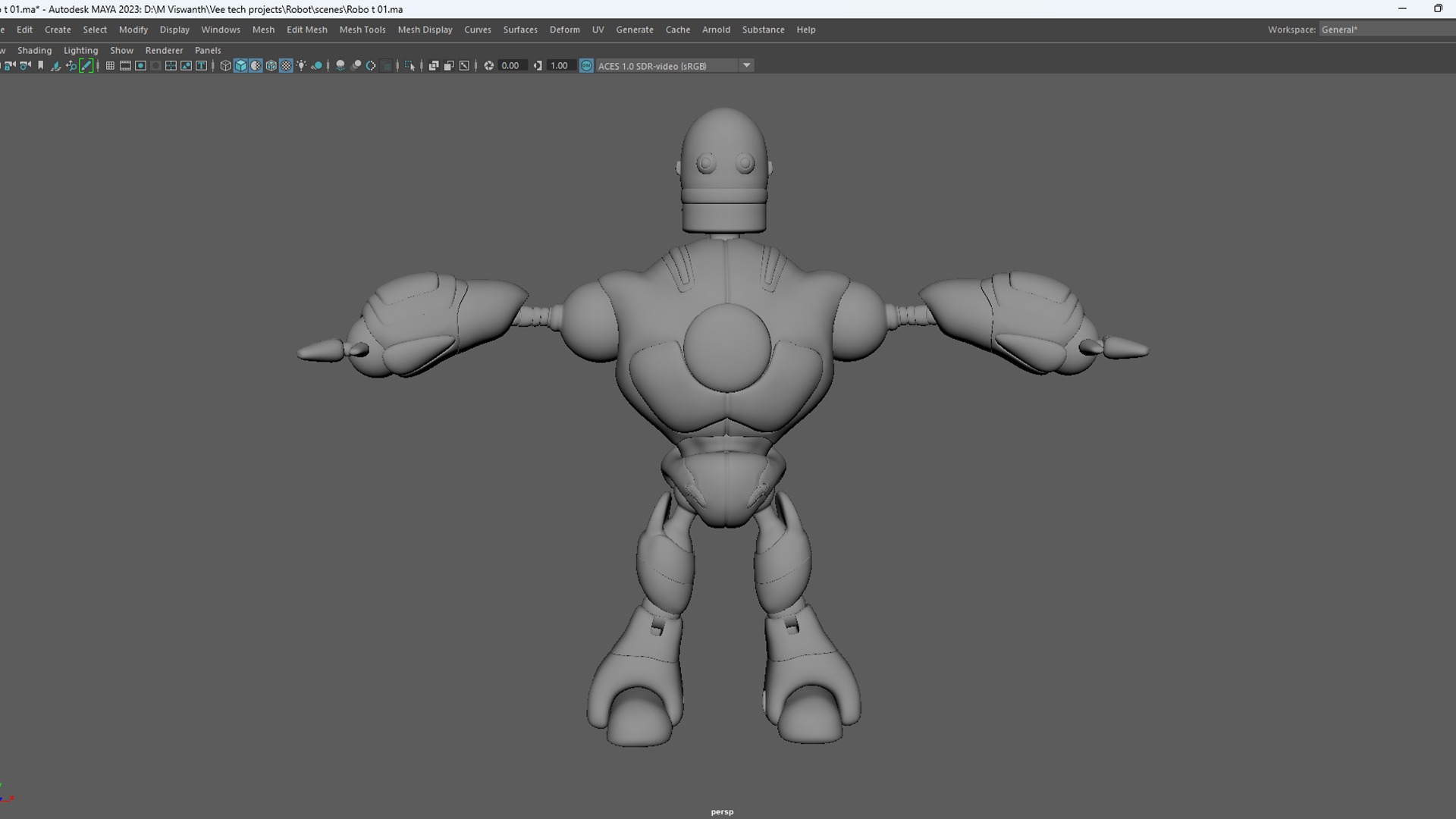
Task: Click the X-ray icon
Action: point(434,66)
